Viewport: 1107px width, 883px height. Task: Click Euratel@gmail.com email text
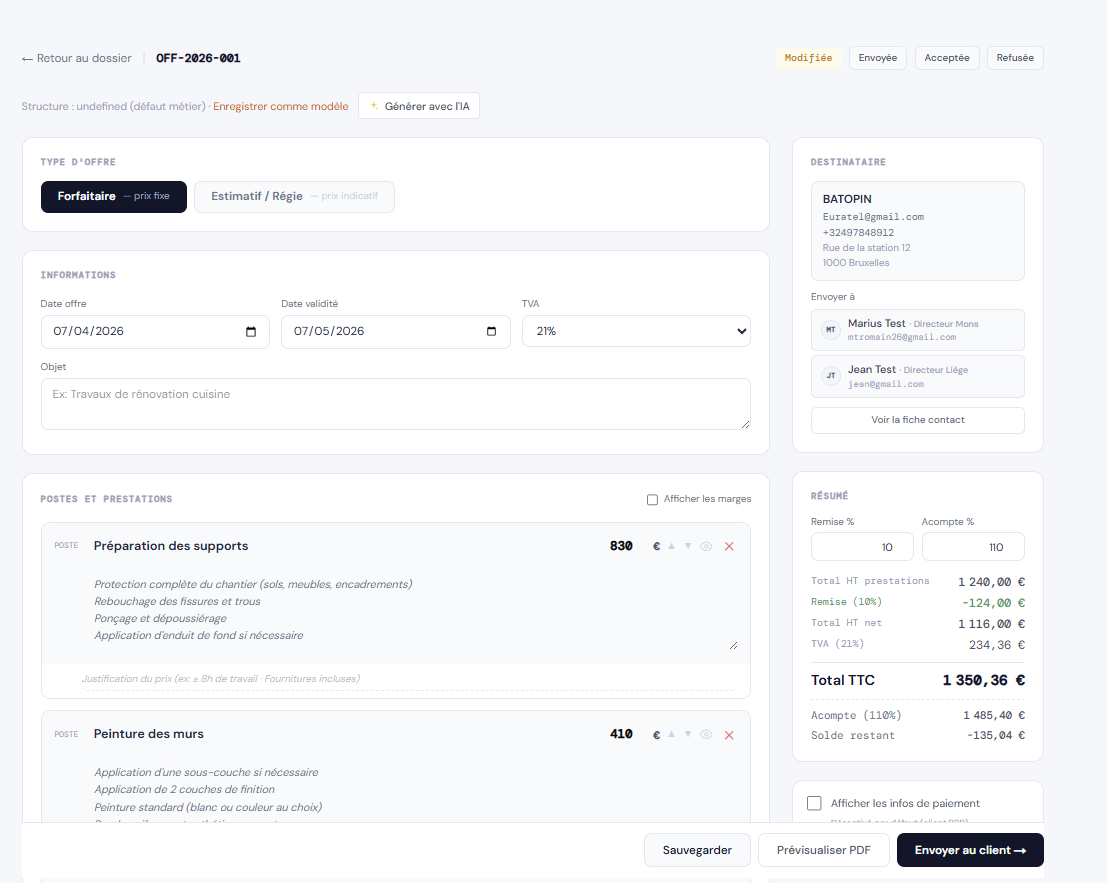tap(873, 217)
